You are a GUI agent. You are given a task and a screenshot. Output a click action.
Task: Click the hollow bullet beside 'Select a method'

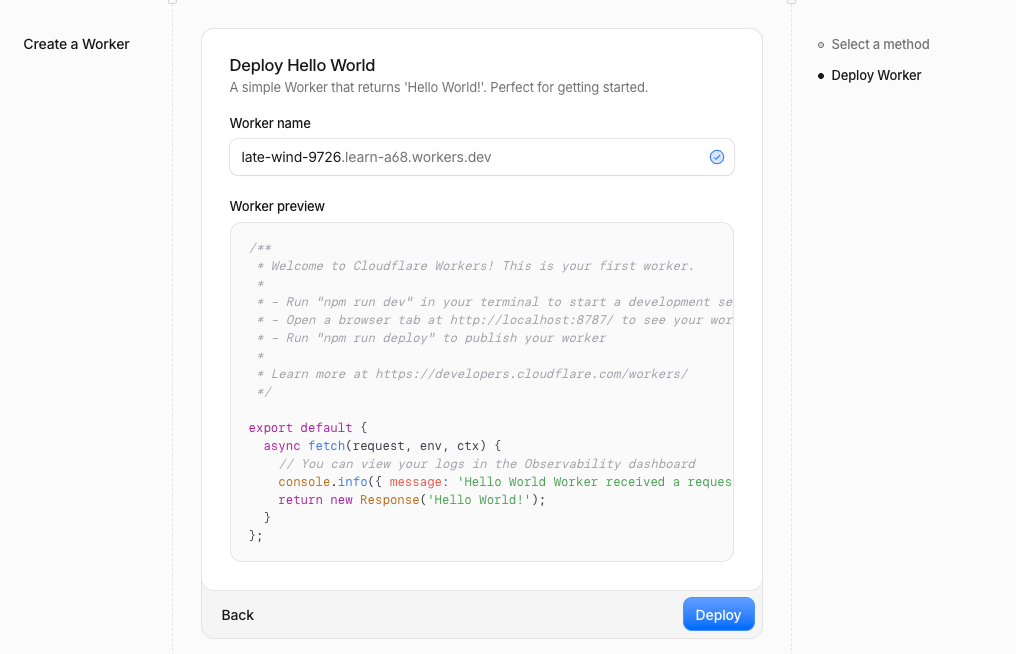[821, 45]
